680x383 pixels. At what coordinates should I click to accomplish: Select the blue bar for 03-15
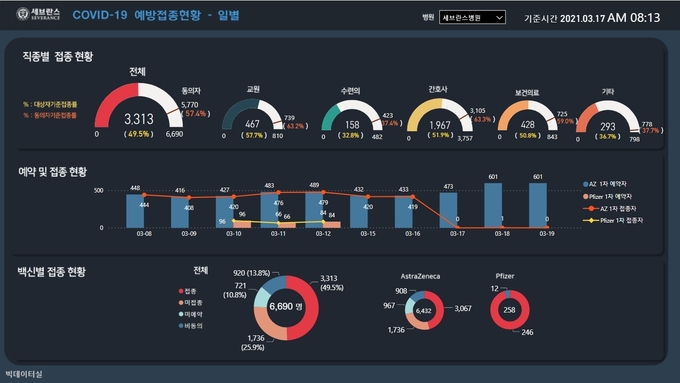coord(359,211)
